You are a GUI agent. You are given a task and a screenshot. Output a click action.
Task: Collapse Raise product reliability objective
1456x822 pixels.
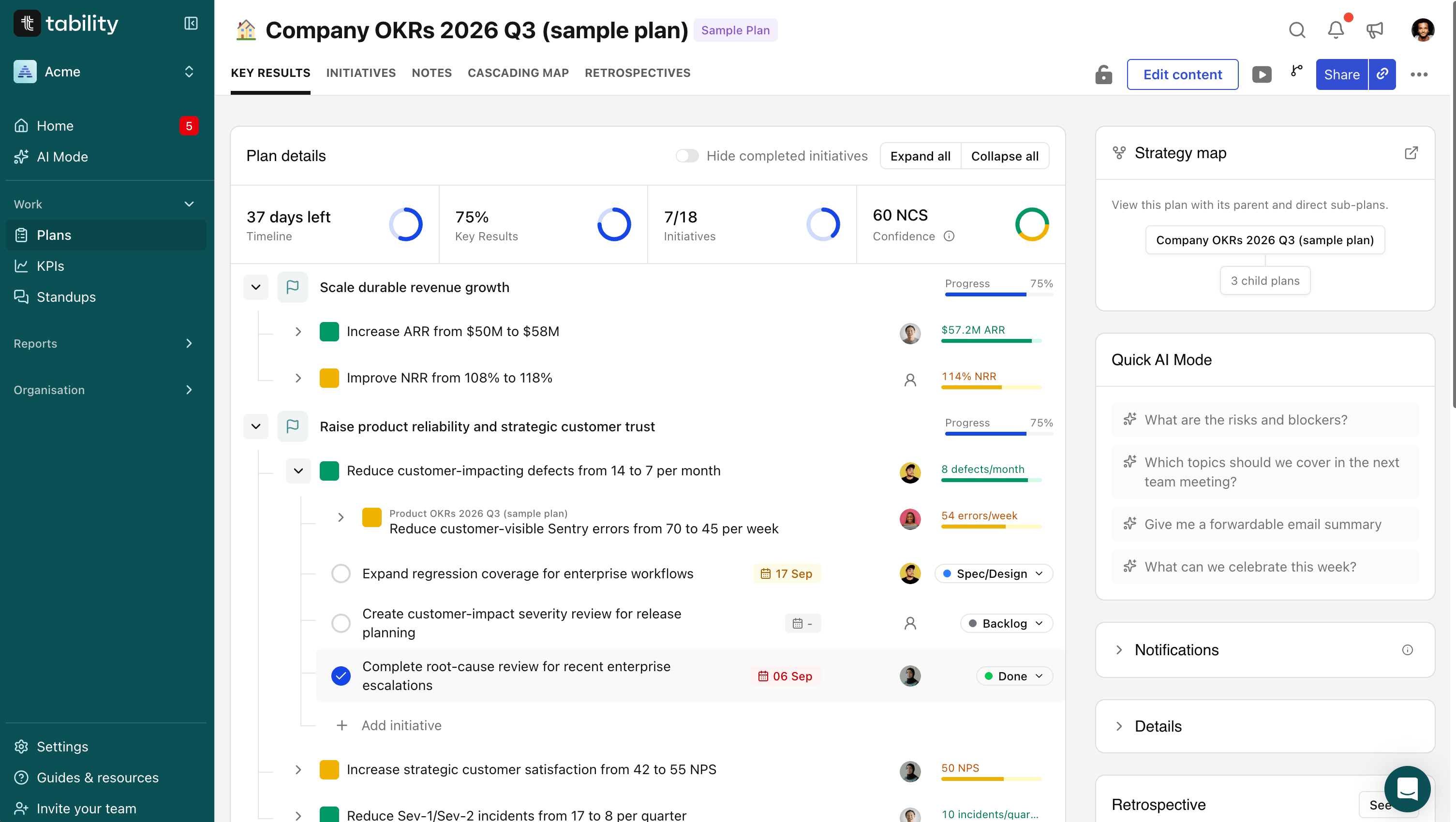tap(255, 426)
